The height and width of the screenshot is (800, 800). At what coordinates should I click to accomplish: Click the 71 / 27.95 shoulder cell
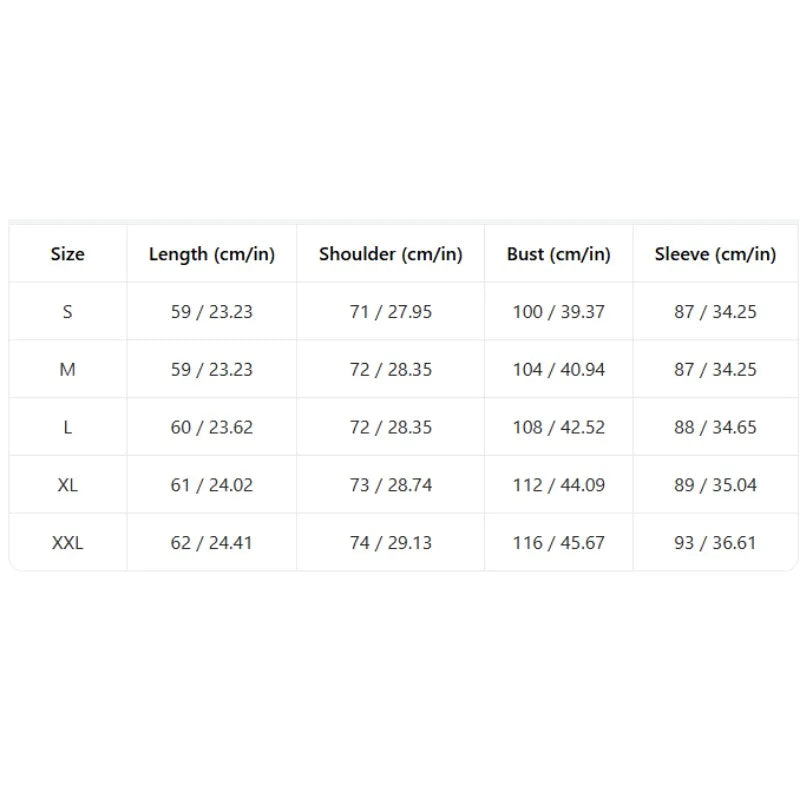391,311
